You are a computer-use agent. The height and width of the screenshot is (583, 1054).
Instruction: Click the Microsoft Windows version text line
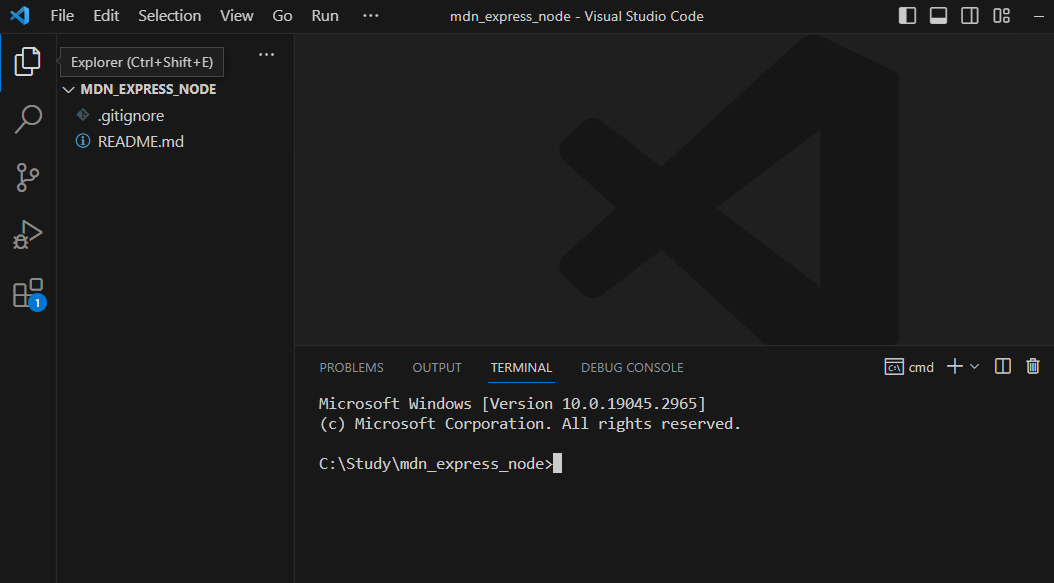pyautogui.click(x=512, y=403)
